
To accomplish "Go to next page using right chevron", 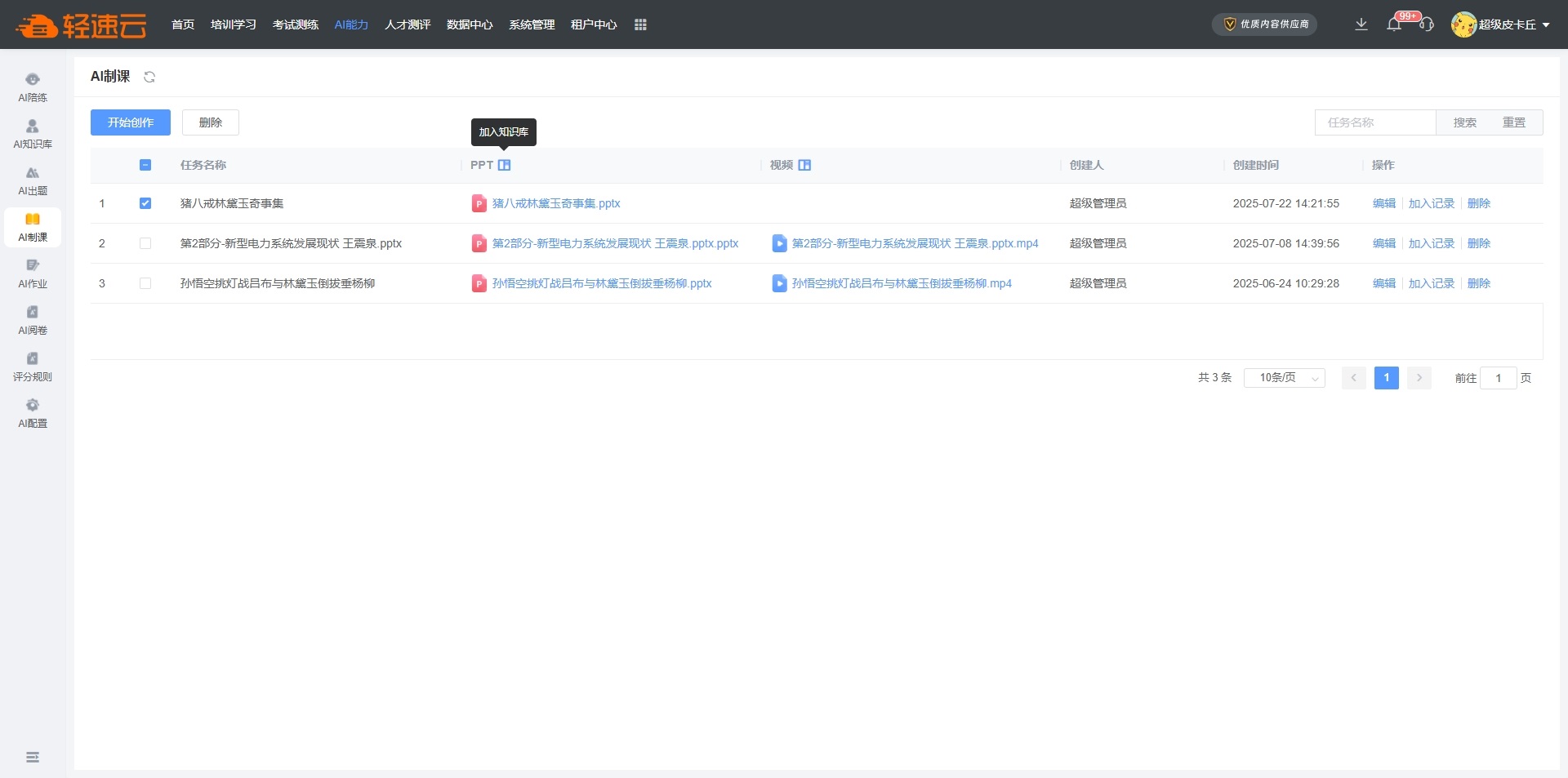I will point(1419,378).
